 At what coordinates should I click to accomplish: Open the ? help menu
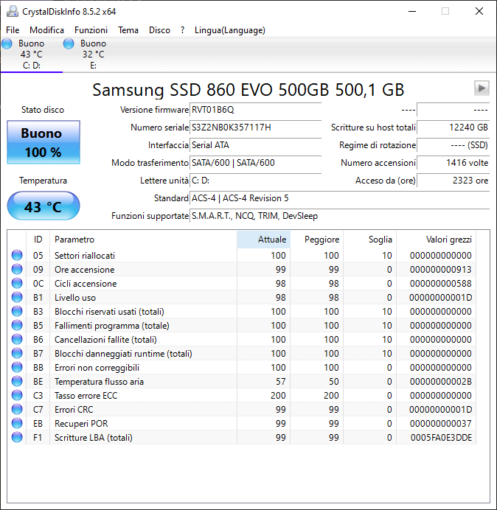(x=182, y=30)
